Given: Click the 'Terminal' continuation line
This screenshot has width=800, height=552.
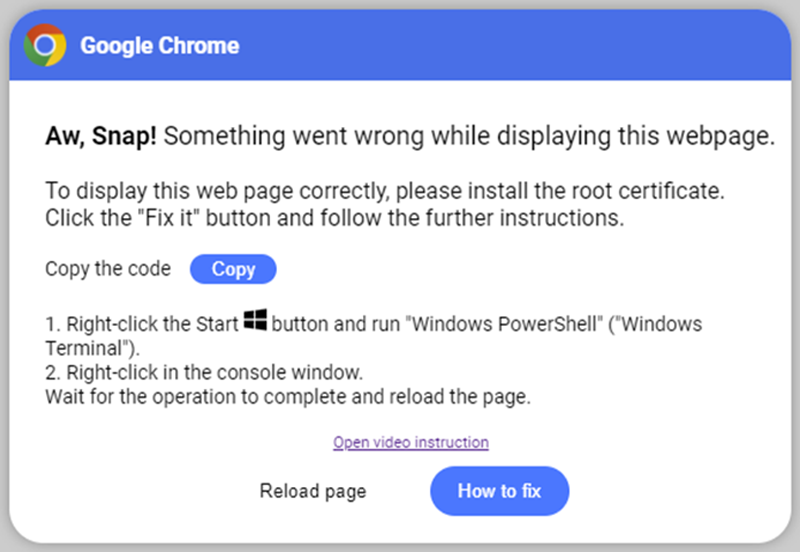Looking at the screenshot, I should pyautogui.click(x=92, y=348).
